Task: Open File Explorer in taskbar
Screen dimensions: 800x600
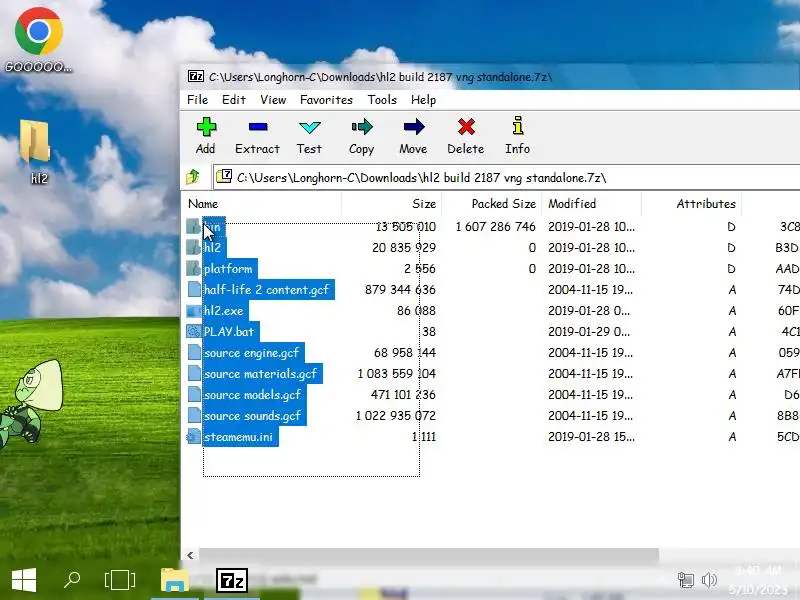Action: 175,580
